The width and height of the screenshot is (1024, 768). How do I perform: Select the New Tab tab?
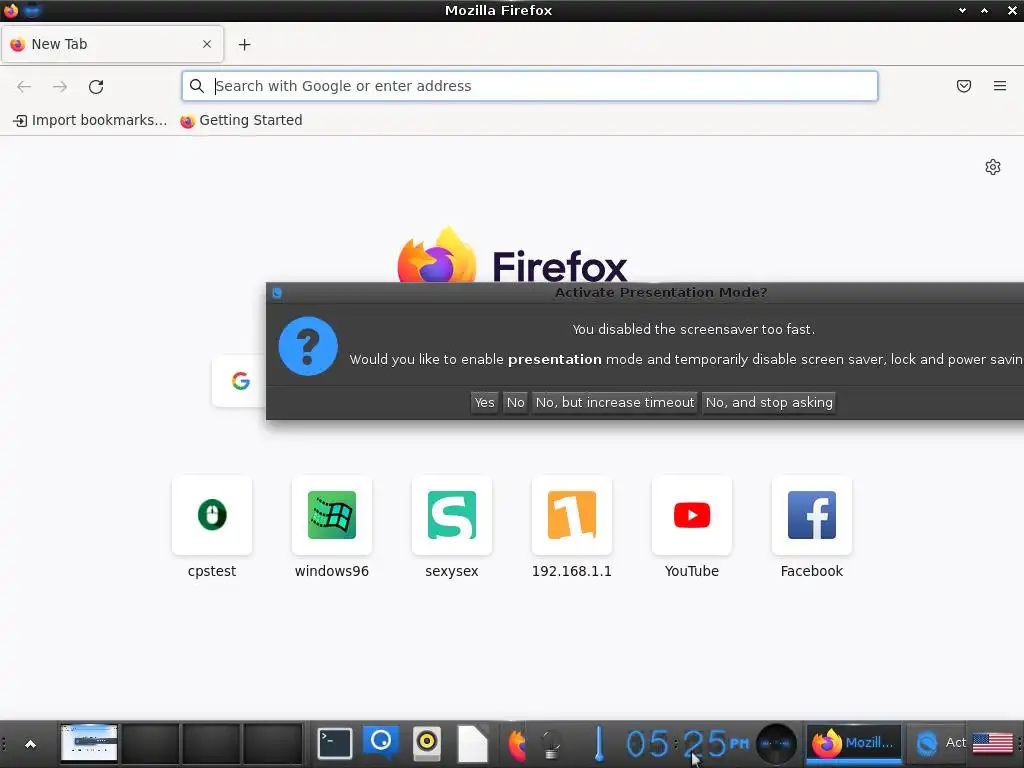click(x=112, y=44)
